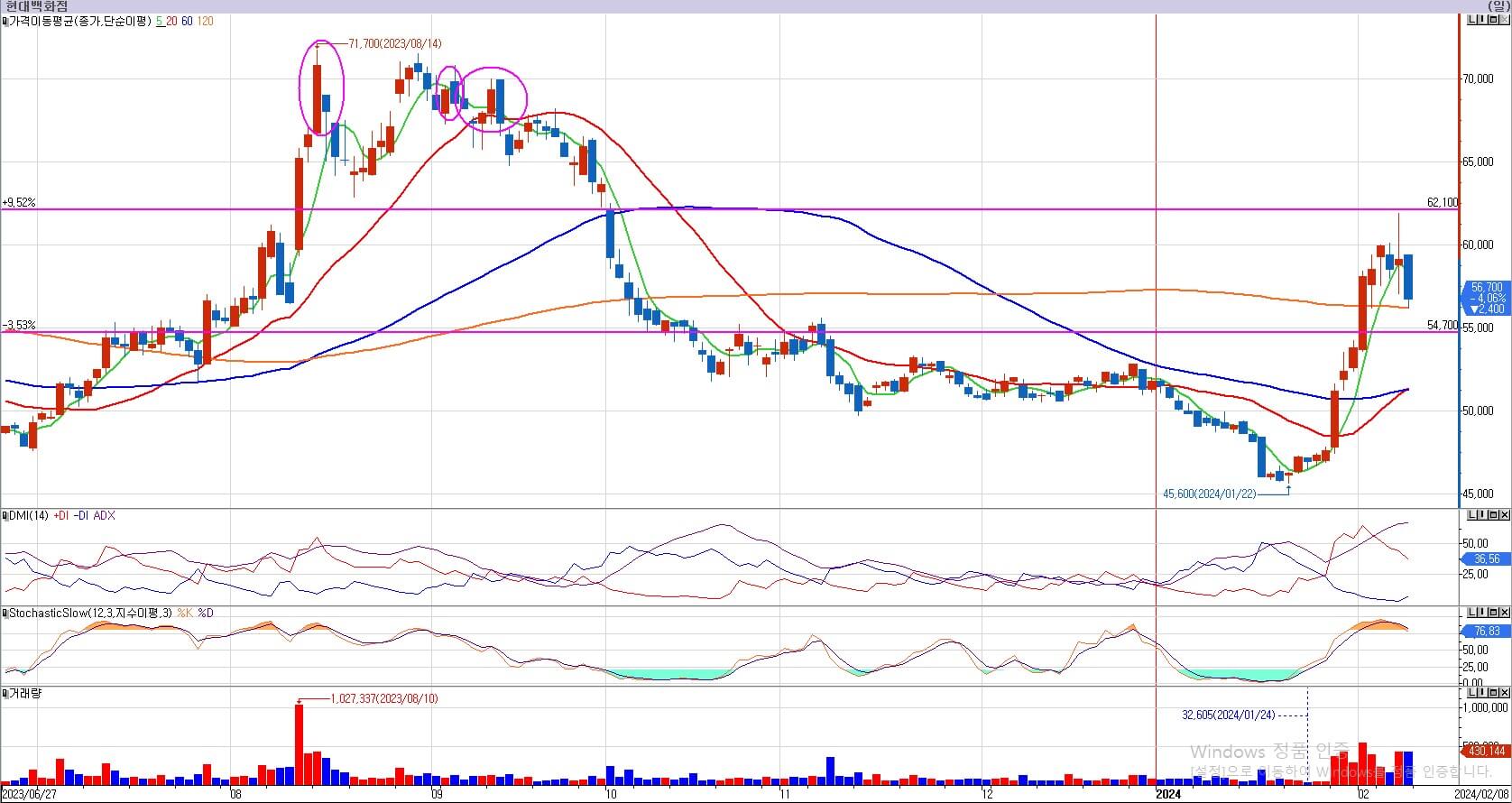
Task: Click the 45,600(2024/01/22) low price label
Action: [x=1209, y=494]
